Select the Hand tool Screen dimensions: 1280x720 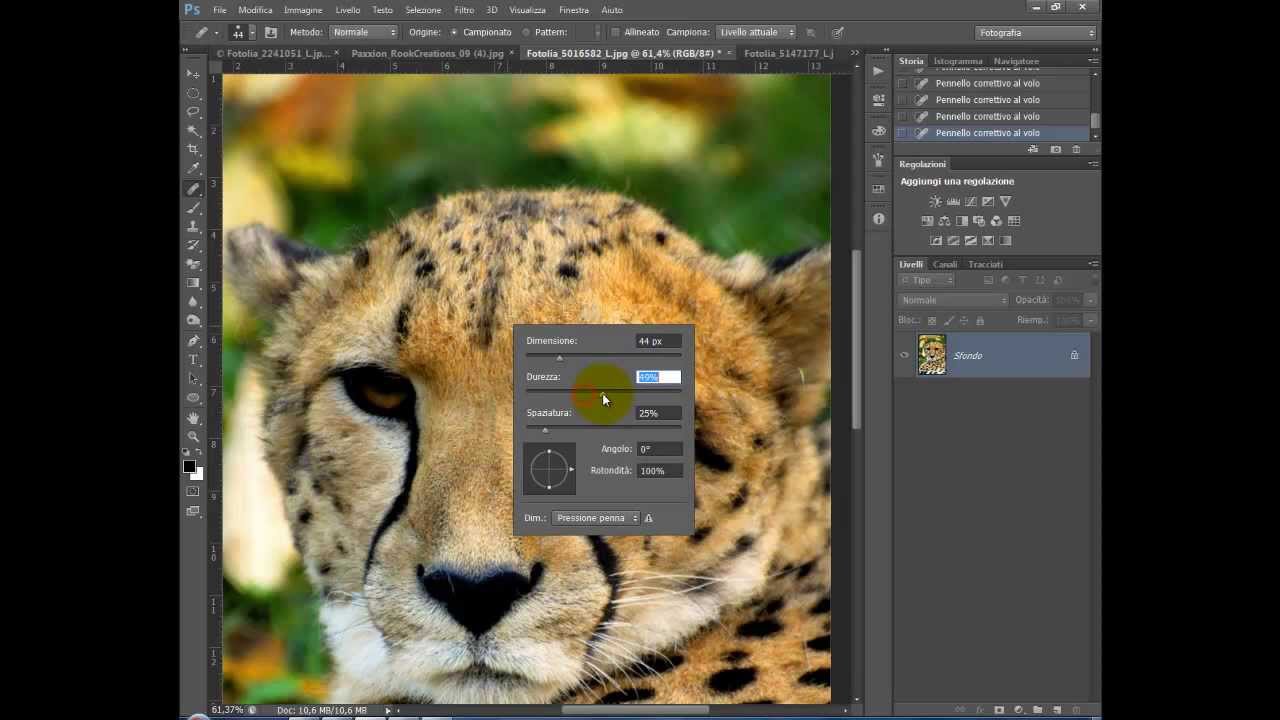pyautogui.click(x=193, y=418)
